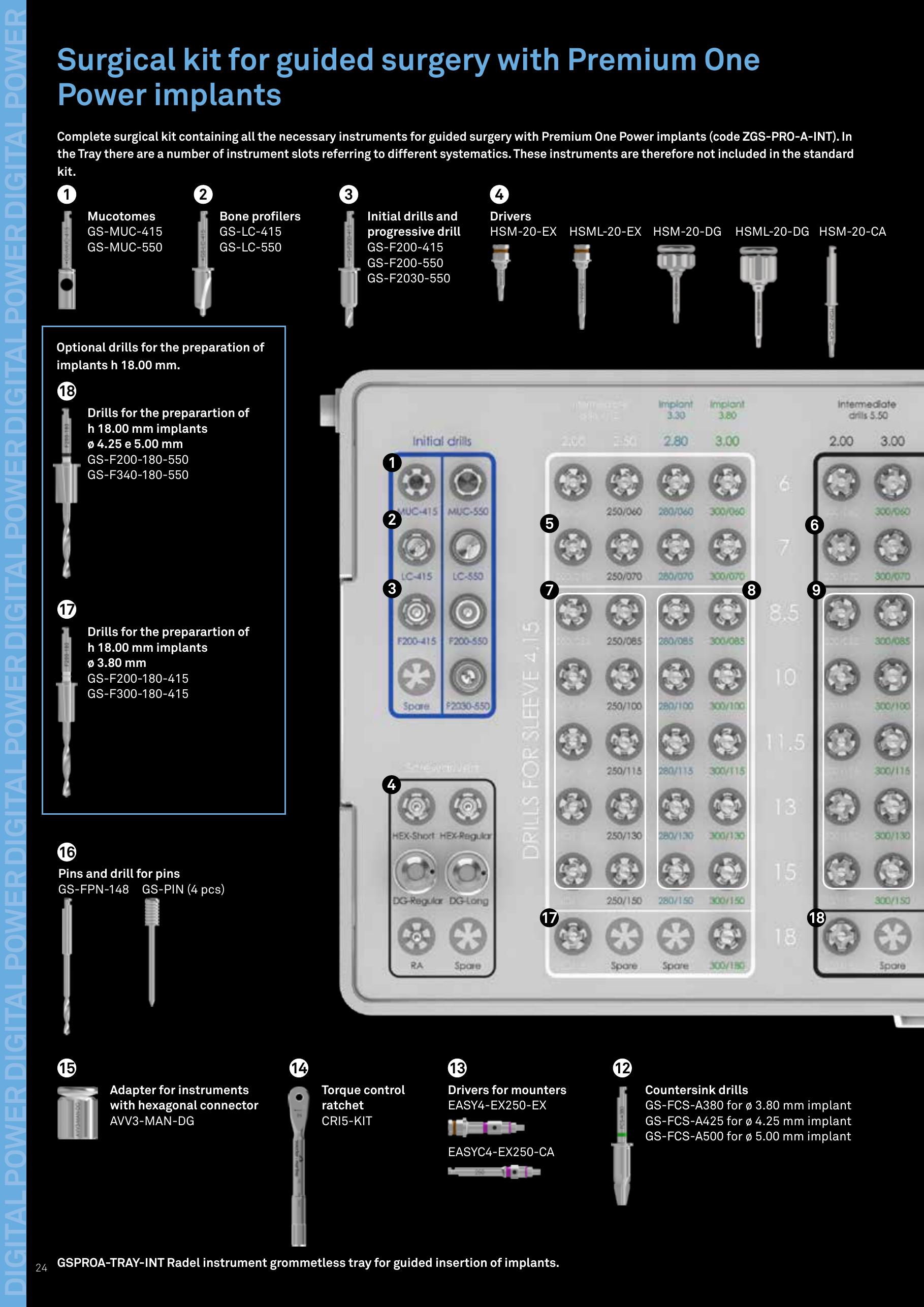
Task: Click the initial drill image beside GS-F200-415
Action: tap(349, 269)
